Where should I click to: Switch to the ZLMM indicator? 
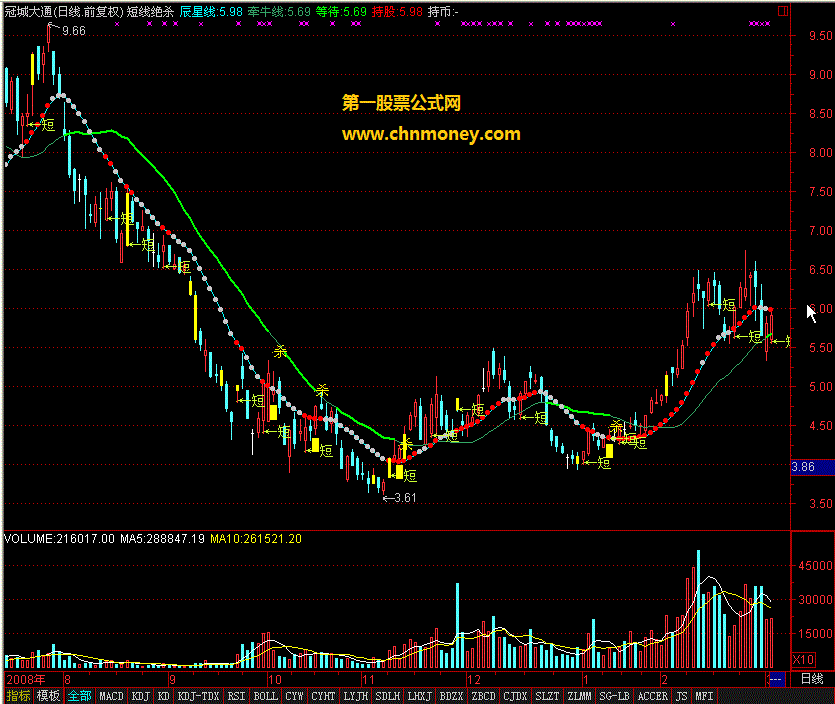tap(579, 696)
